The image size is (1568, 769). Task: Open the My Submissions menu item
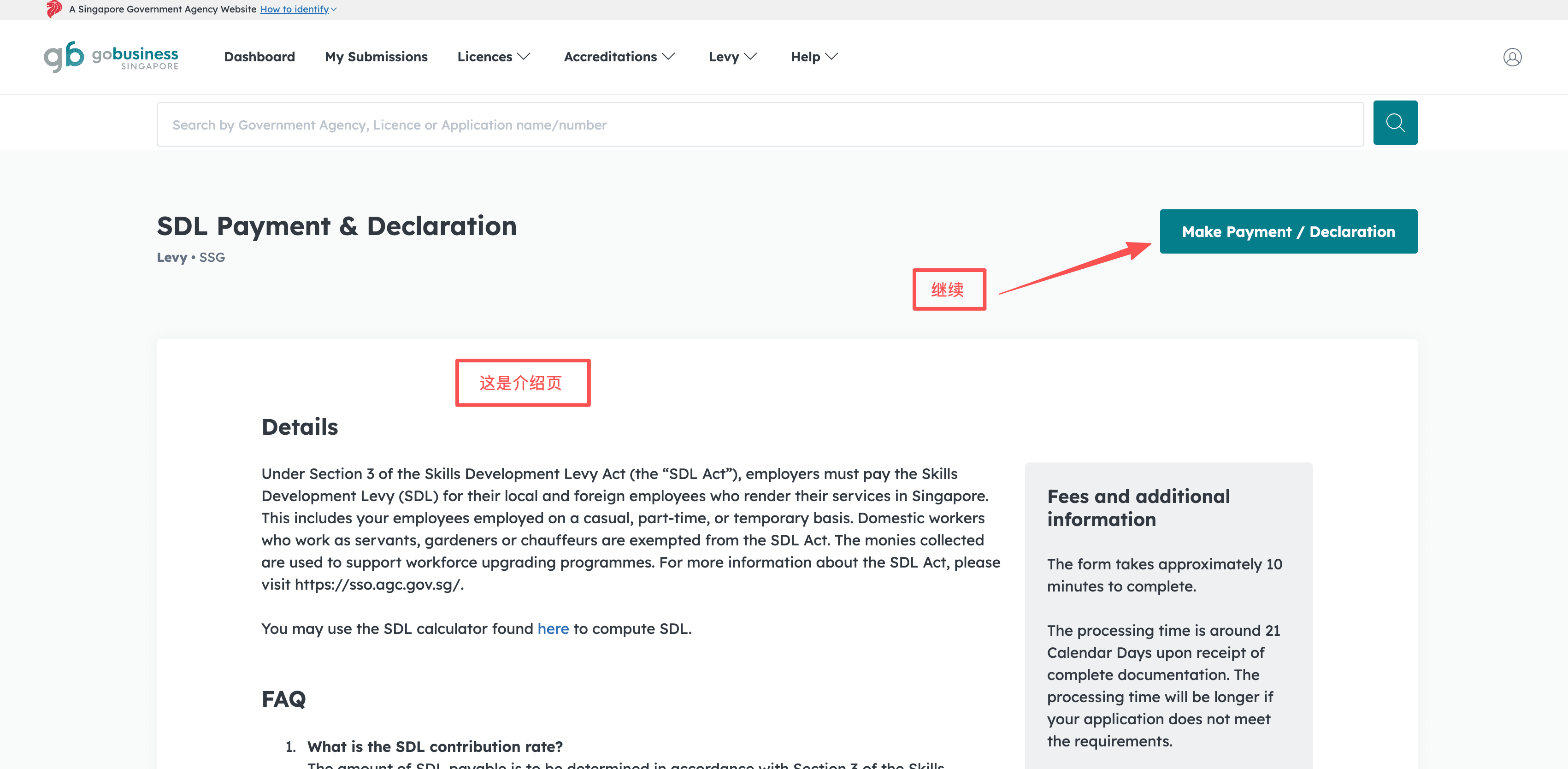pos(376,57)
